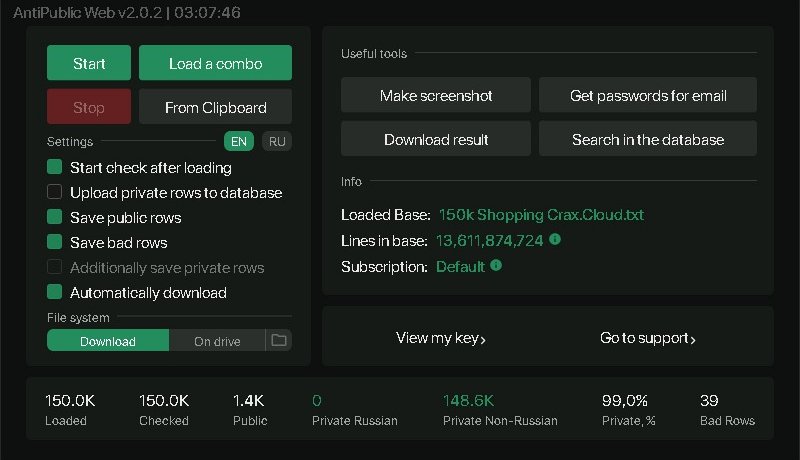Screen dimensions: 800x460
Task: Disable Automatically download checkbox
Action: tap(55, 292)
